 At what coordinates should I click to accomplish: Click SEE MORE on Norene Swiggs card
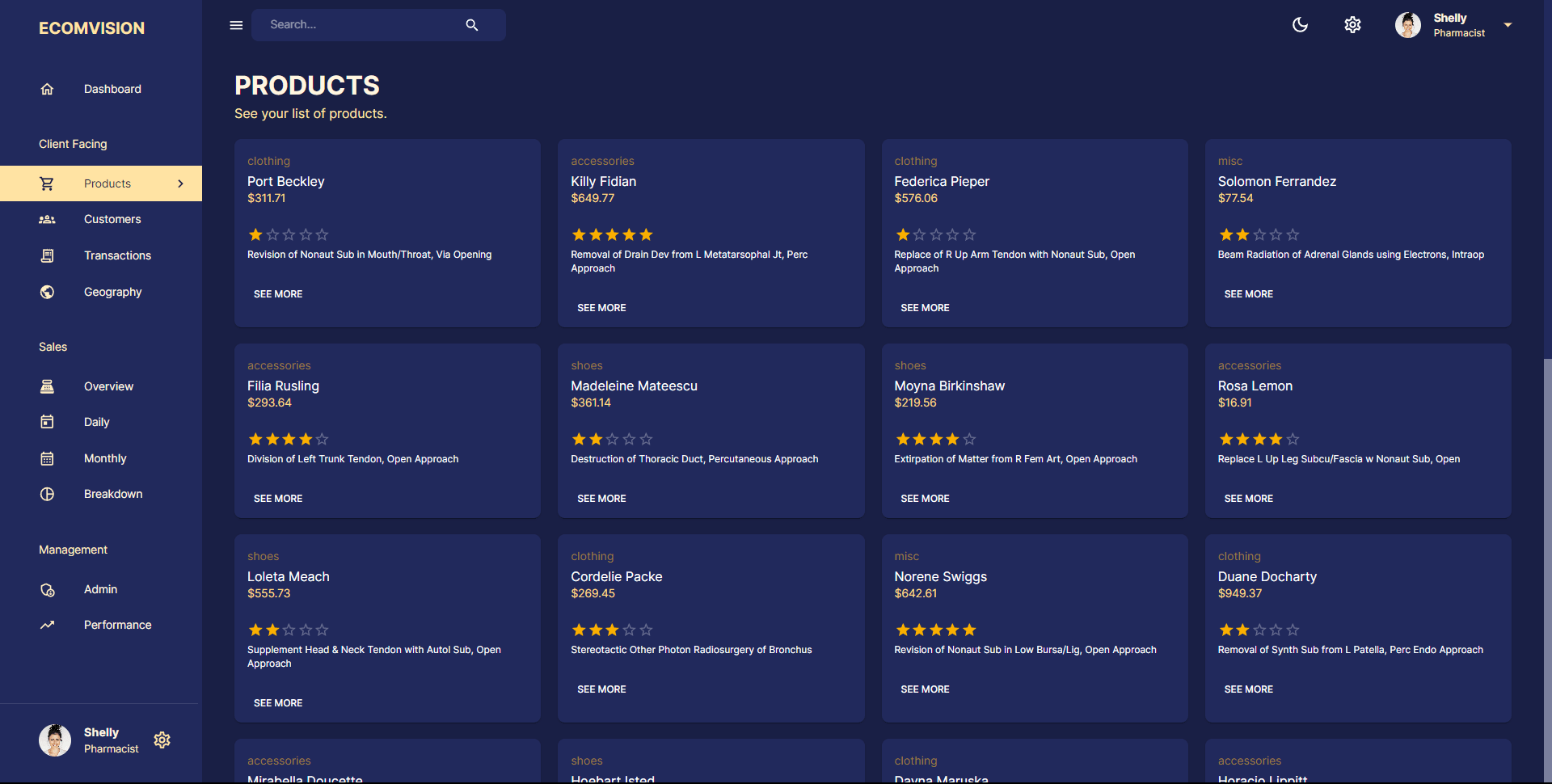pos(925,689)
